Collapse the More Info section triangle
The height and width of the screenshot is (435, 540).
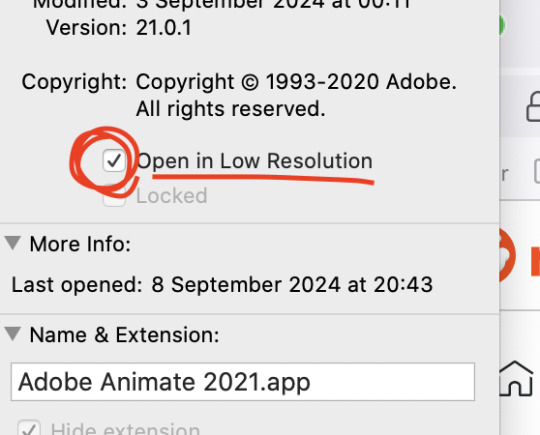[13, 243]
